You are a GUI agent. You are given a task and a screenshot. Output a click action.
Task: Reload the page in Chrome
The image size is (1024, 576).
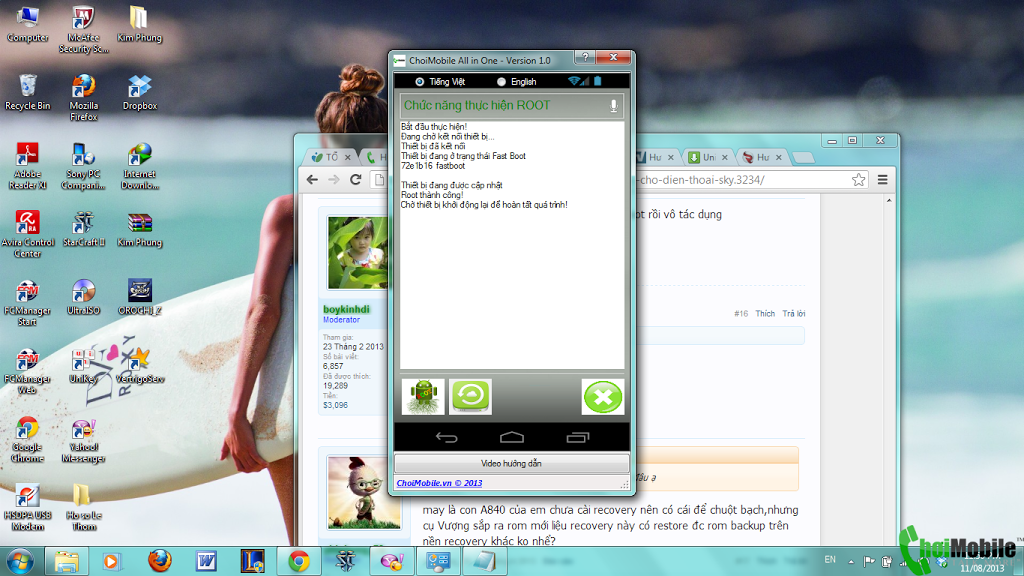[x=356, y=180]
